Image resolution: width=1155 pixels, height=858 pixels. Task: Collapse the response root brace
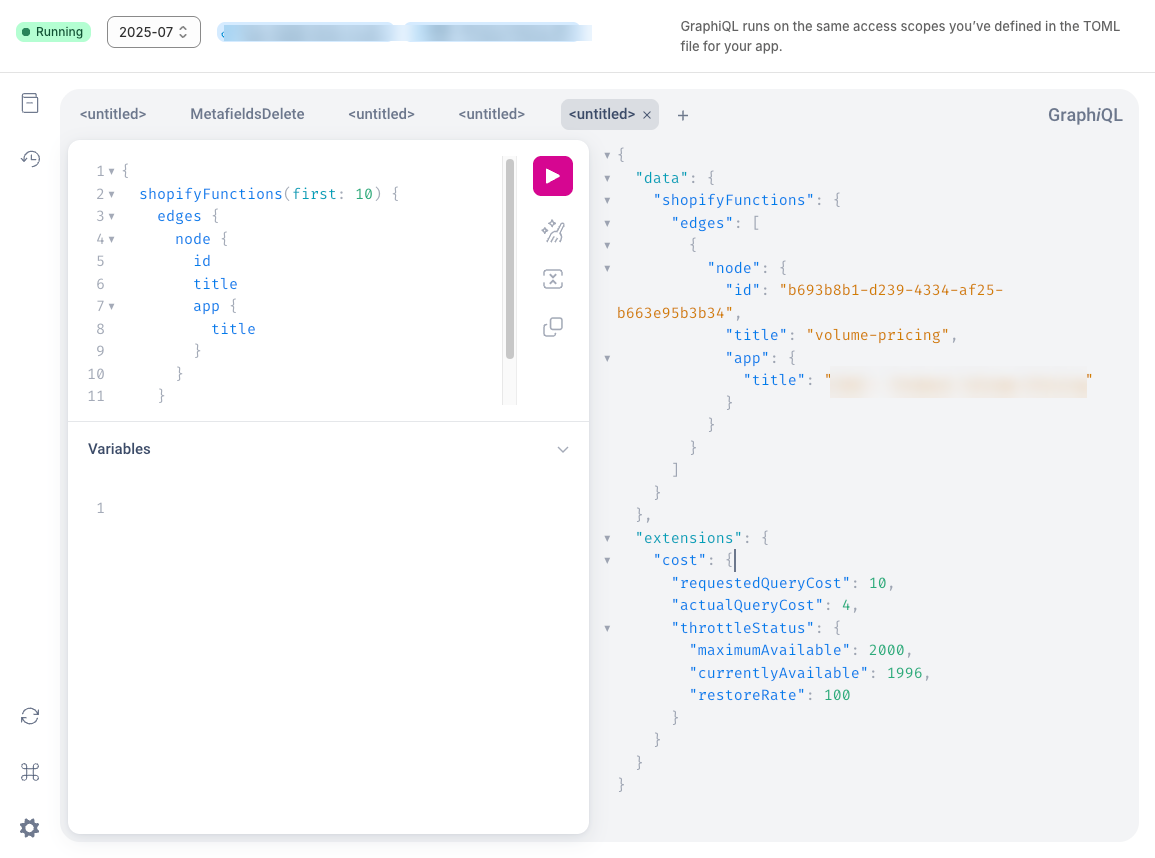point(607,155)
